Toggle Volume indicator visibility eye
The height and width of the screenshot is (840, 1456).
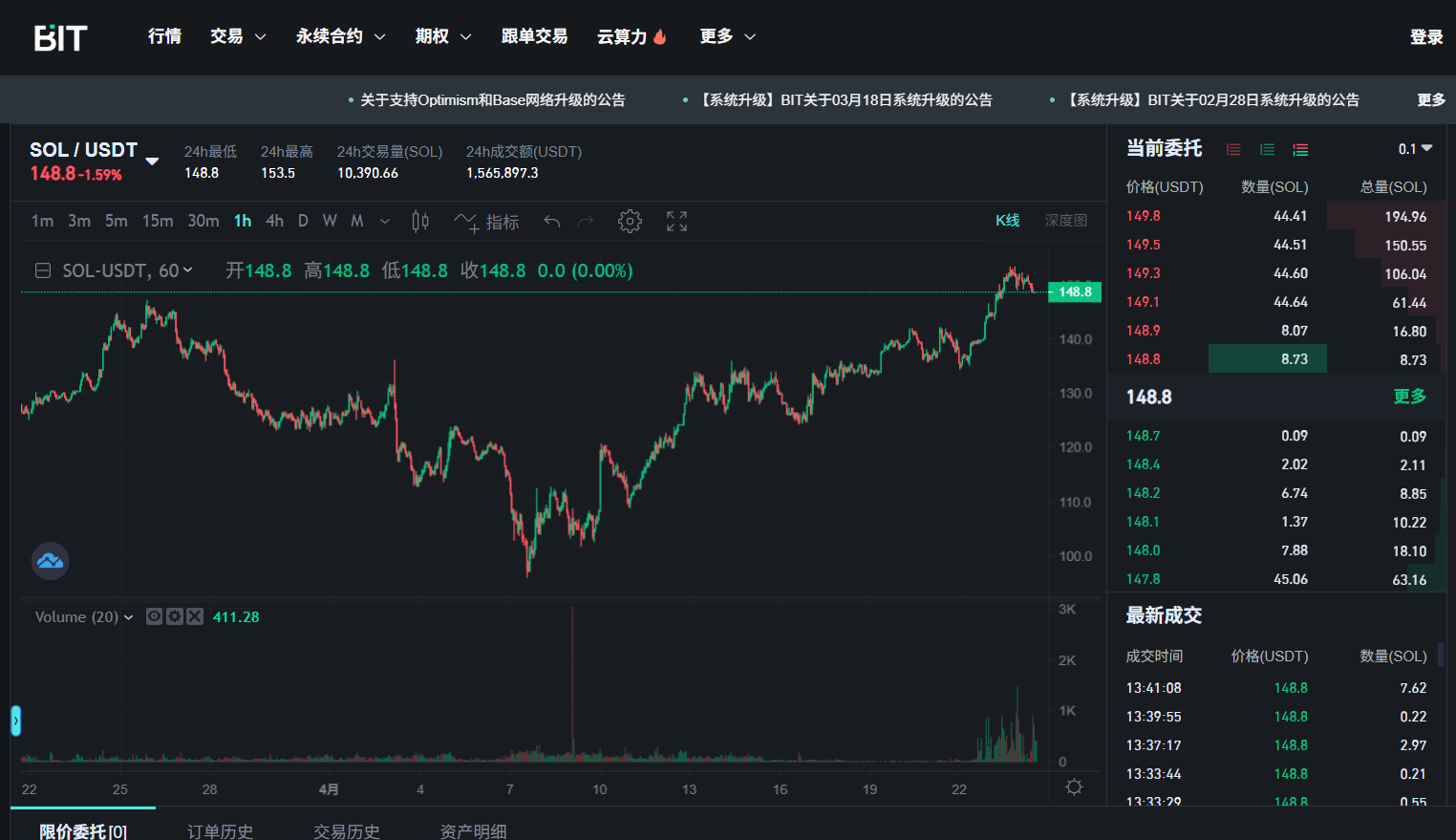point(154,616)
